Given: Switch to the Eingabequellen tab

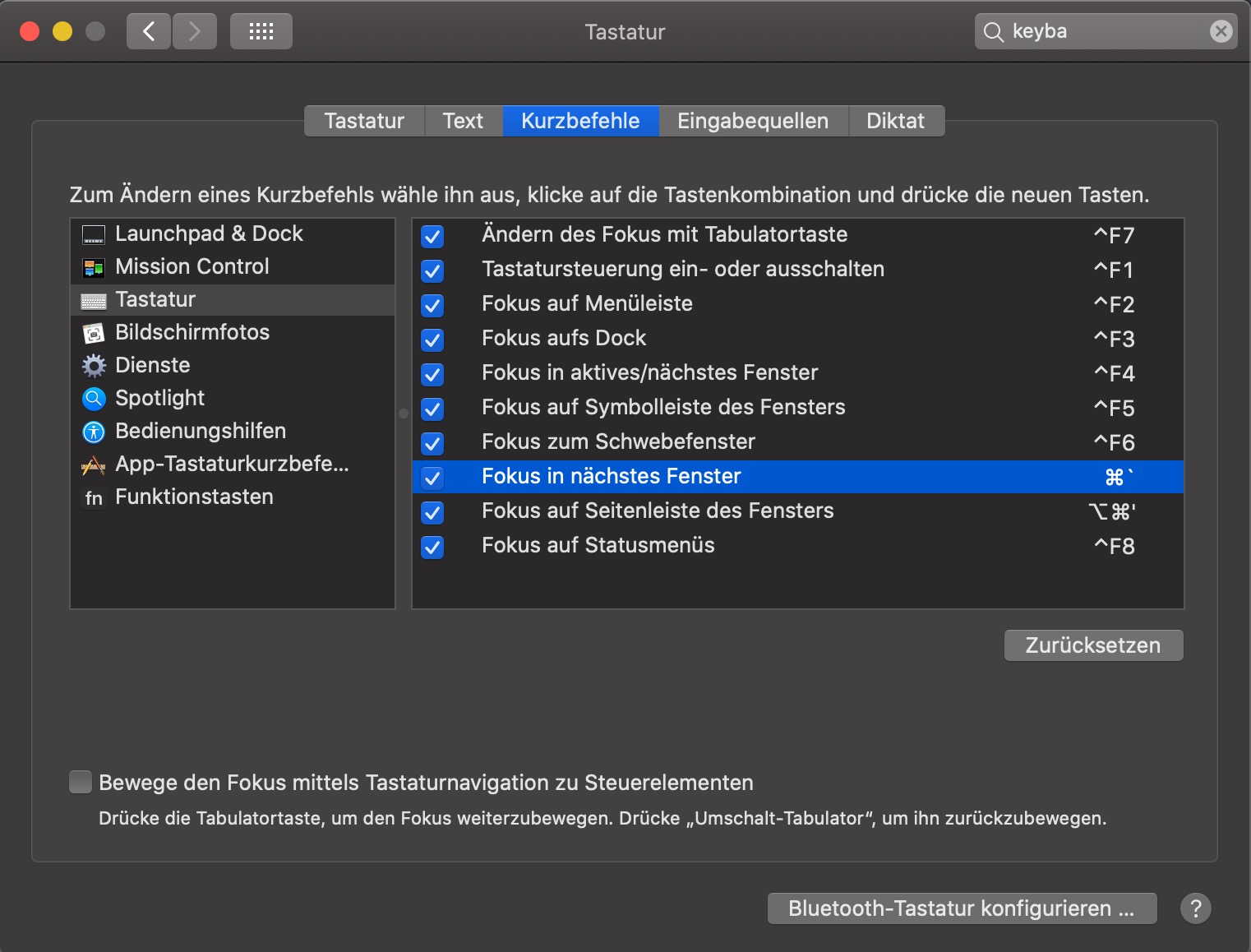Looking at the screenshot, I should (x=752, y=121).
